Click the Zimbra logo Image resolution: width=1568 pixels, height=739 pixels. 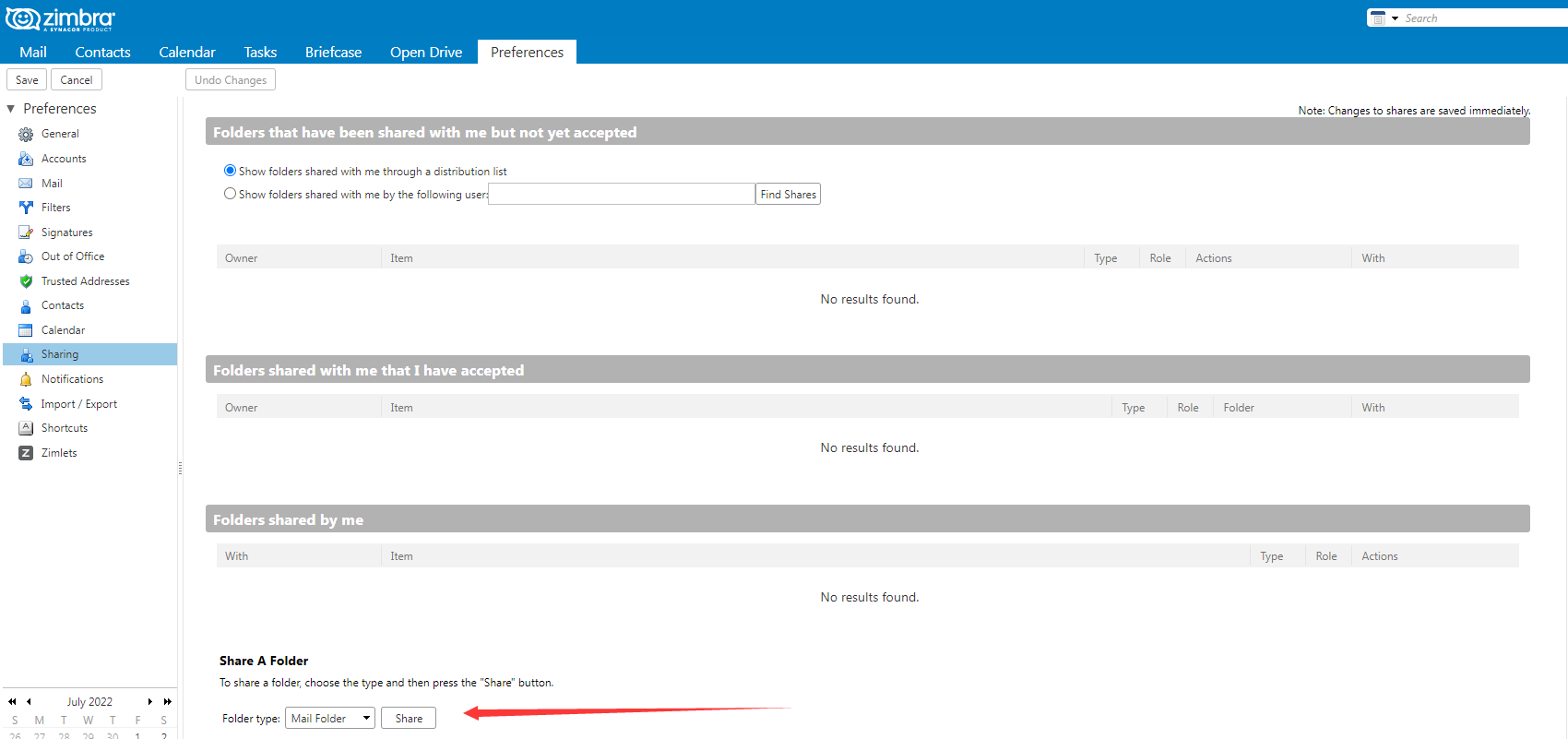point(60,18)
